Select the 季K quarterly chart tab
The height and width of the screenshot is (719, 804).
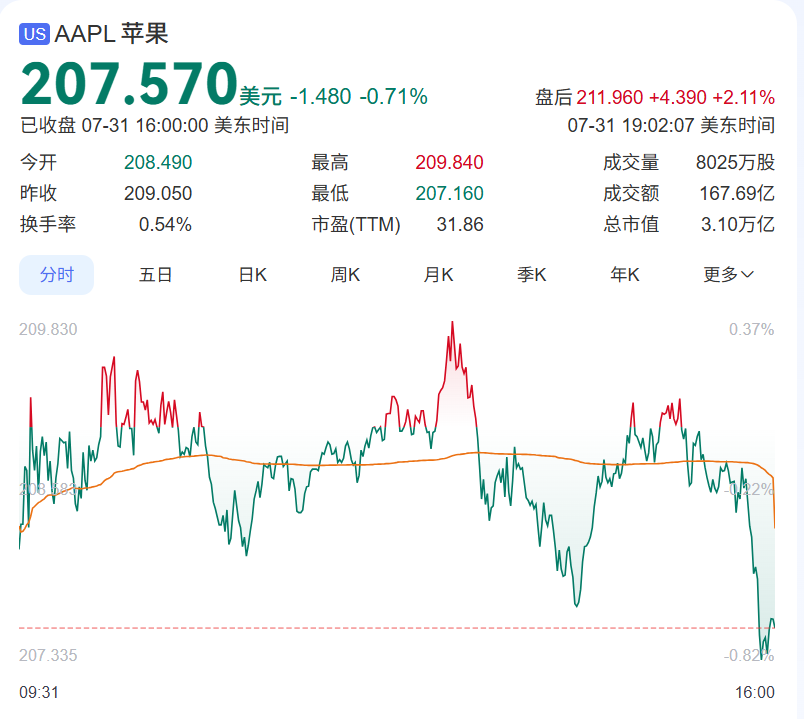click(532, 275)
